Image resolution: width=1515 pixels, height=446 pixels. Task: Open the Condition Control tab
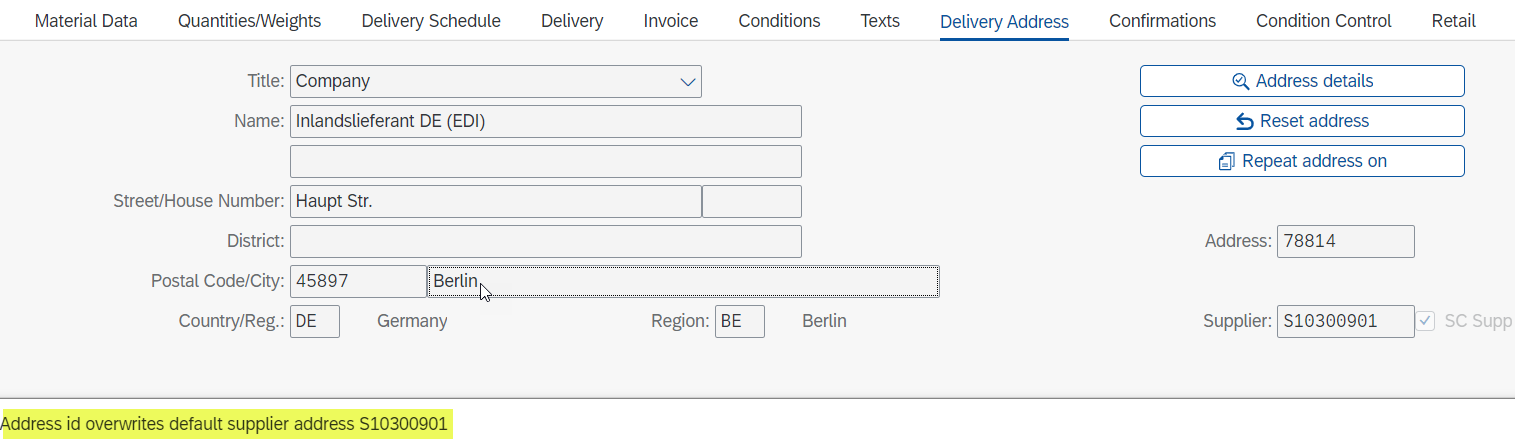coord(1324,21)
